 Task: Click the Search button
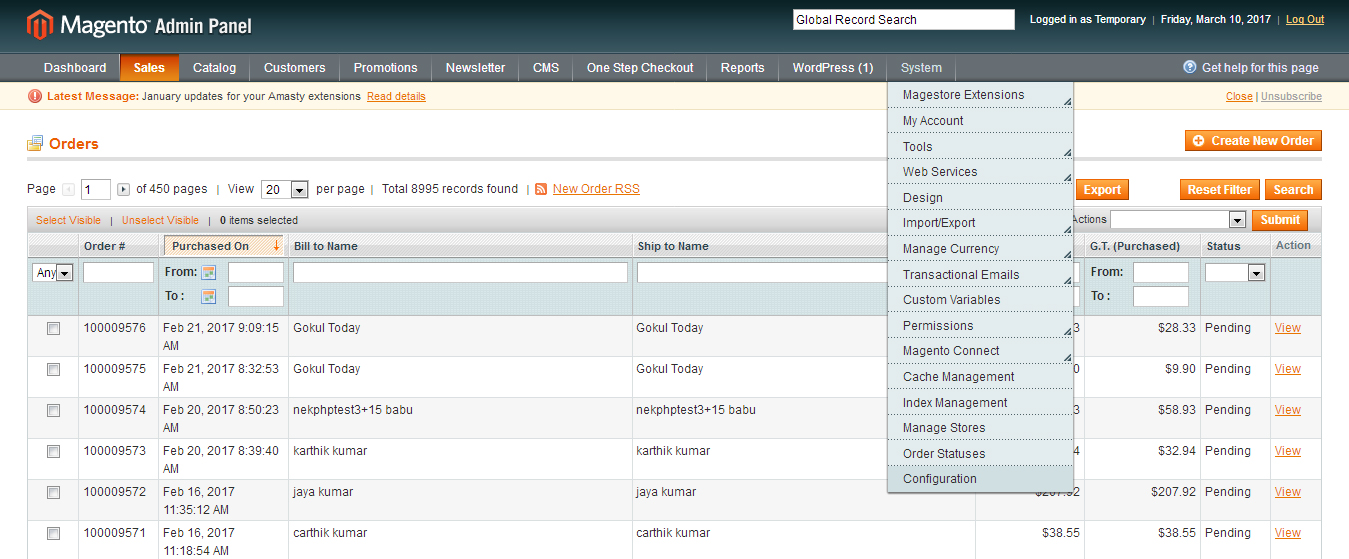1293,189
